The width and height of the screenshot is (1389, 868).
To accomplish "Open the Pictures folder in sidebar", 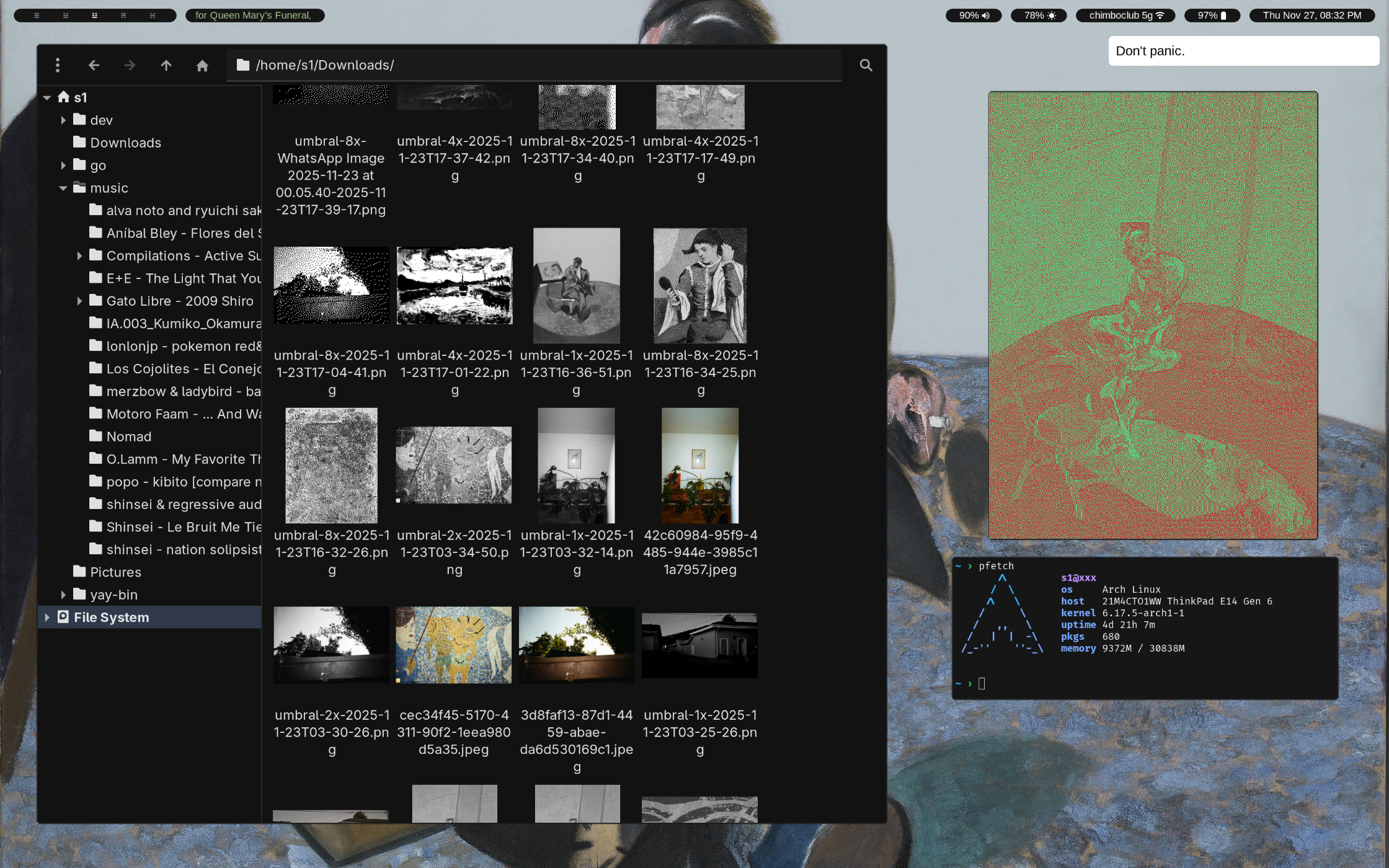I will pos(115,572).
